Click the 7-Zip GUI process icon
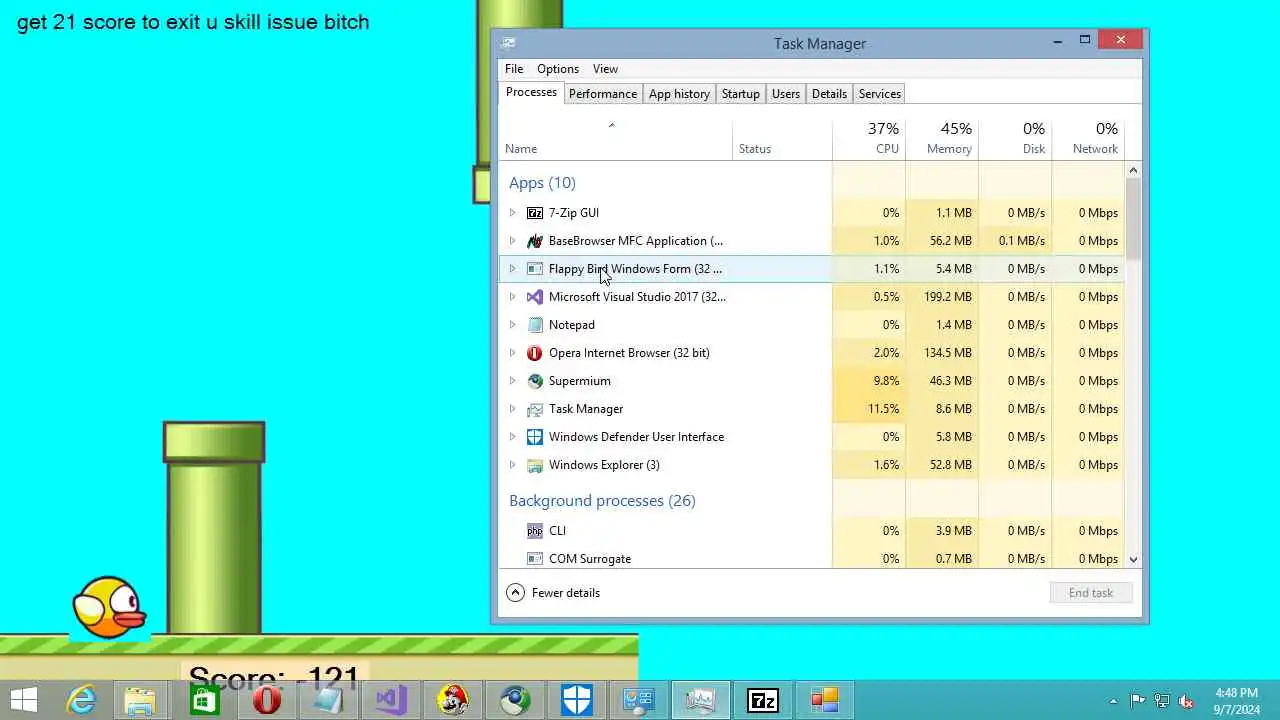The width and height of the screenshot is (1280, 720). coord(535,213)
